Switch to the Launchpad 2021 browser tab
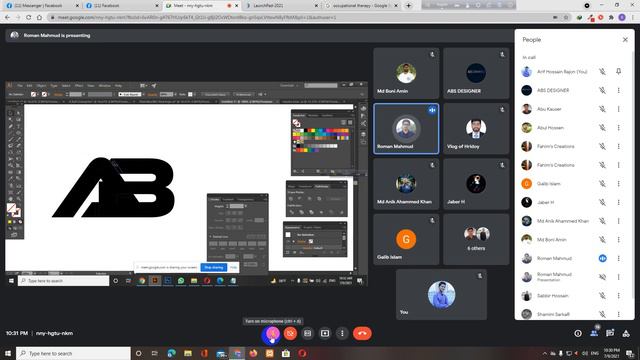This screenshot has width=640, height=360. pos(281,6)
